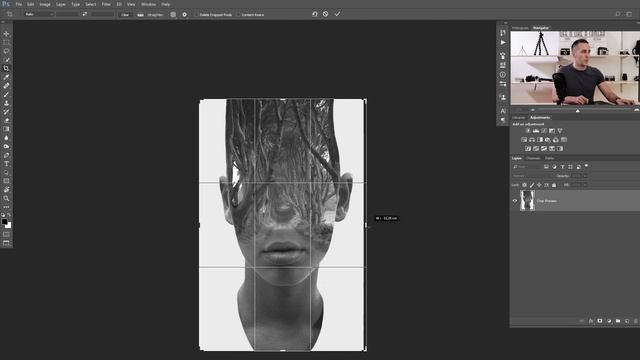Select the Path Selection tool

tap(6, 172)
